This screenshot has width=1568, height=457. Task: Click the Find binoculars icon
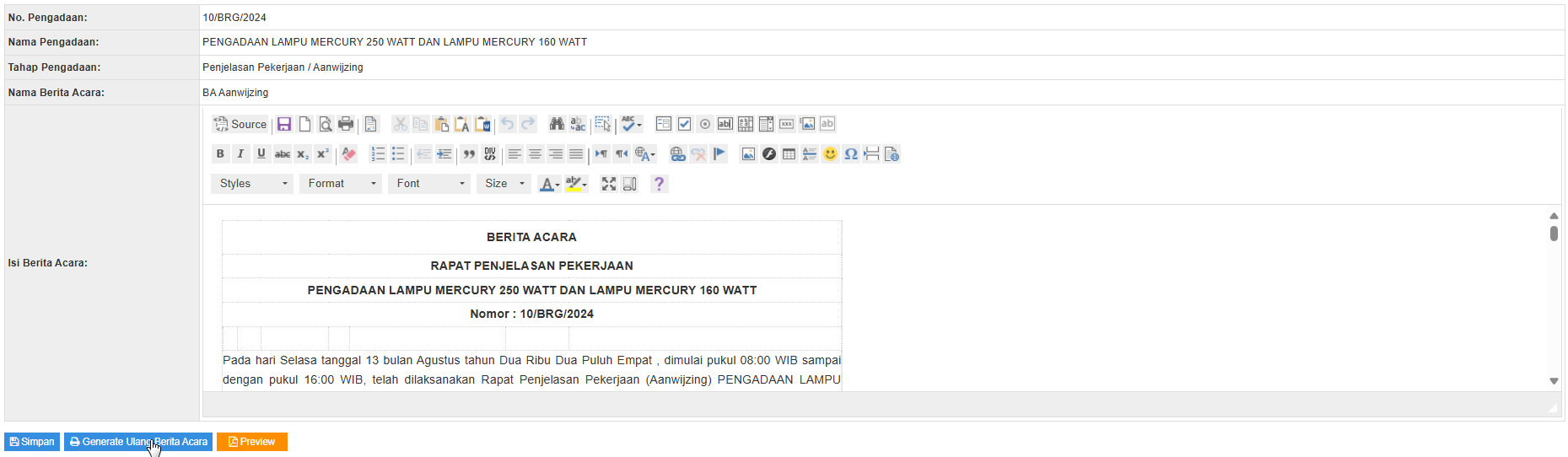coord(557,124)
